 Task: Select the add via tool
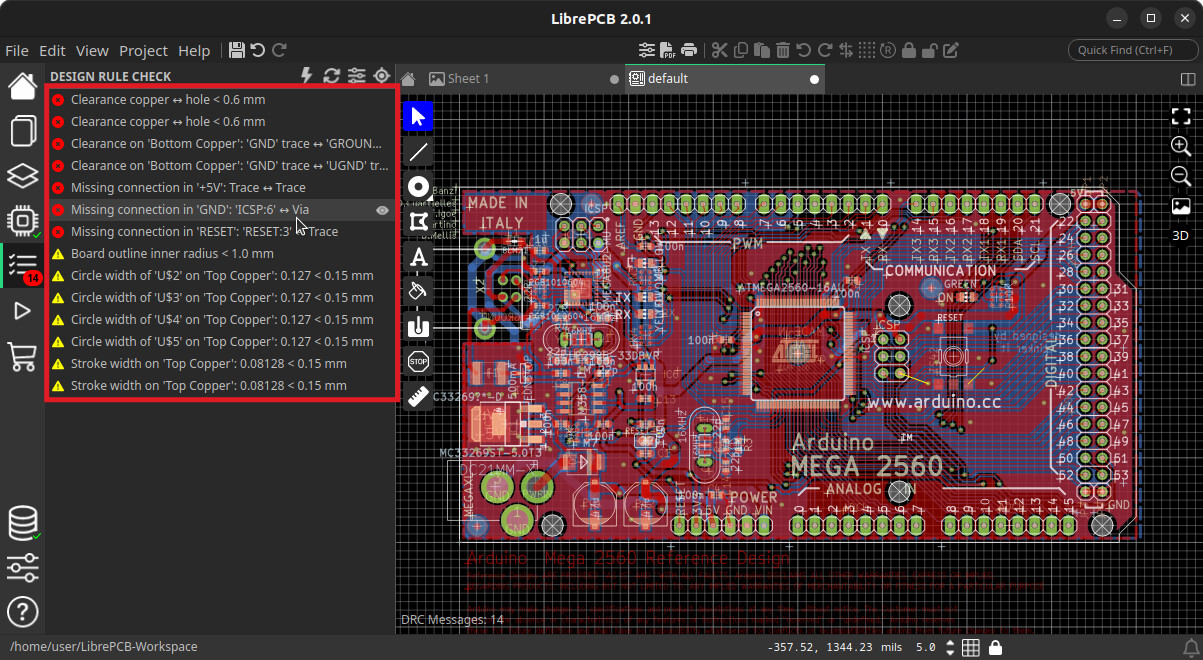(x=418, y=187)
